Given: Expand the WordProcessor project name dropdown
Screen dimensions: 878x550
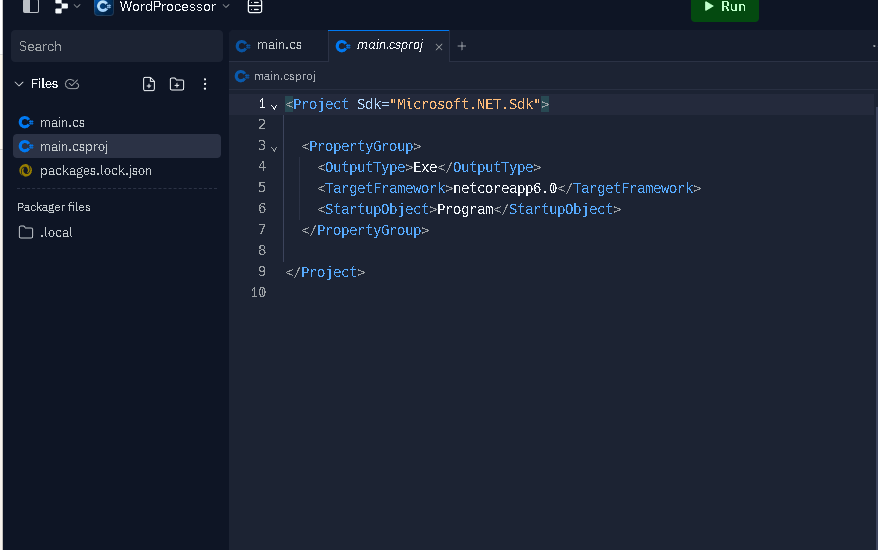Looking at the screenshot, I should pos(226,6).
